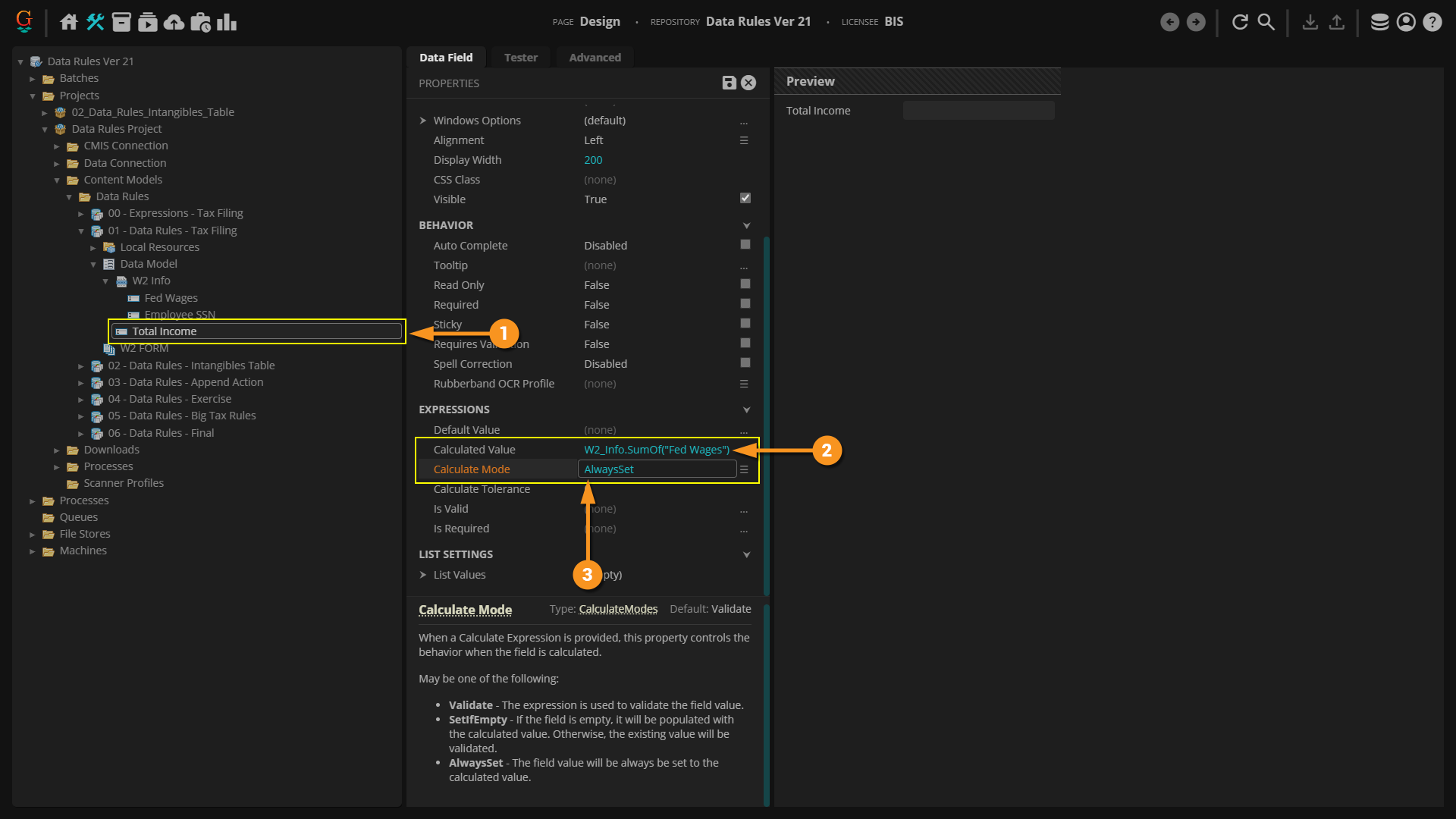Switch to the Tester tab

point(520,58)
